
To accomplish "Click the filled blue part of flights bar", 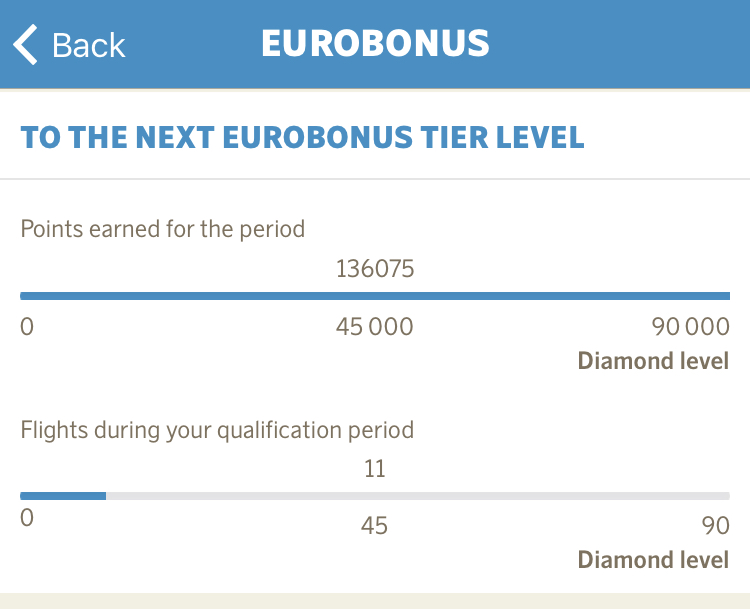I will 63,496.
